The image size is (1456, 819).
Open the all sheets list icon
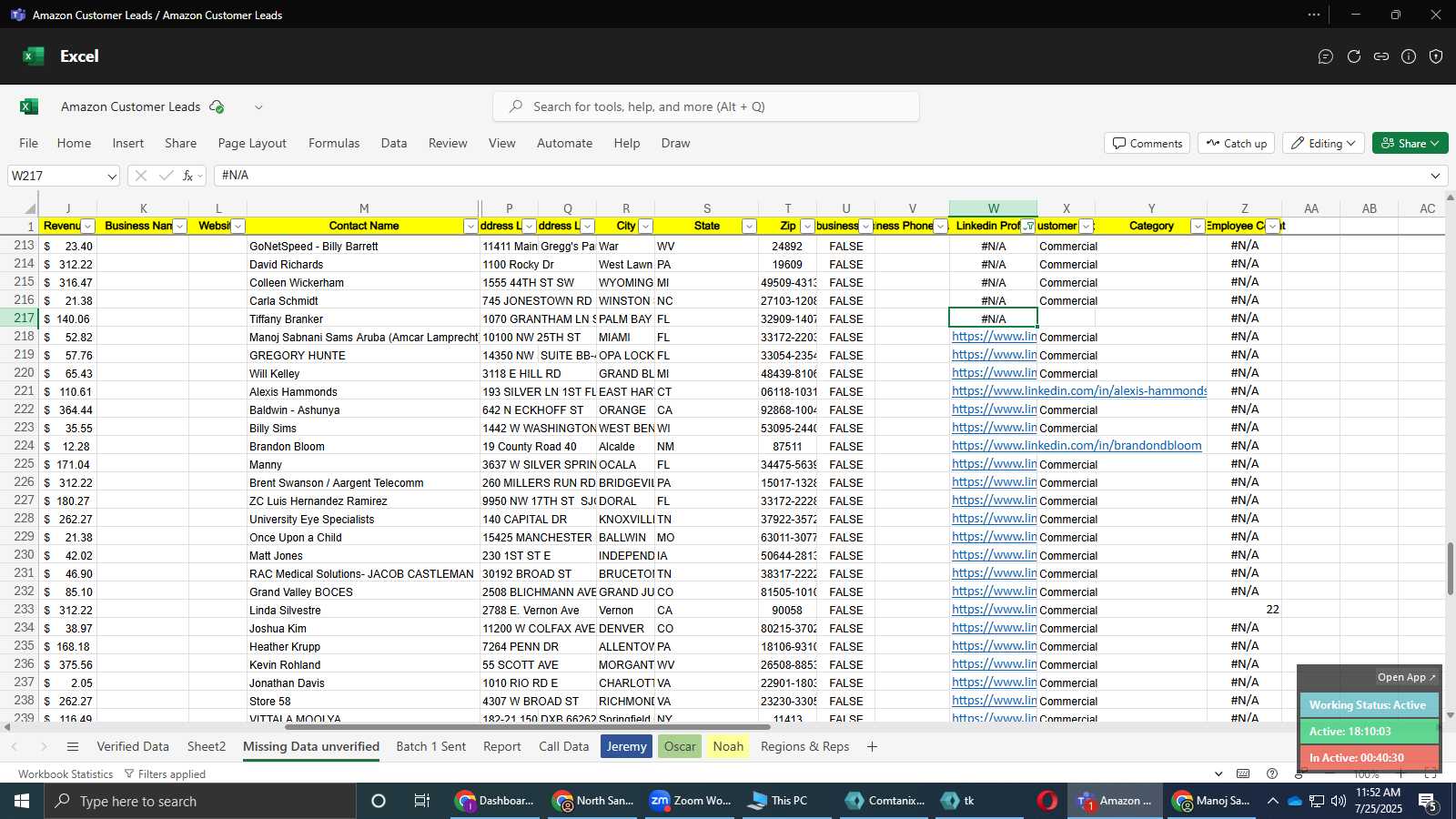click(x=73, y=746)
